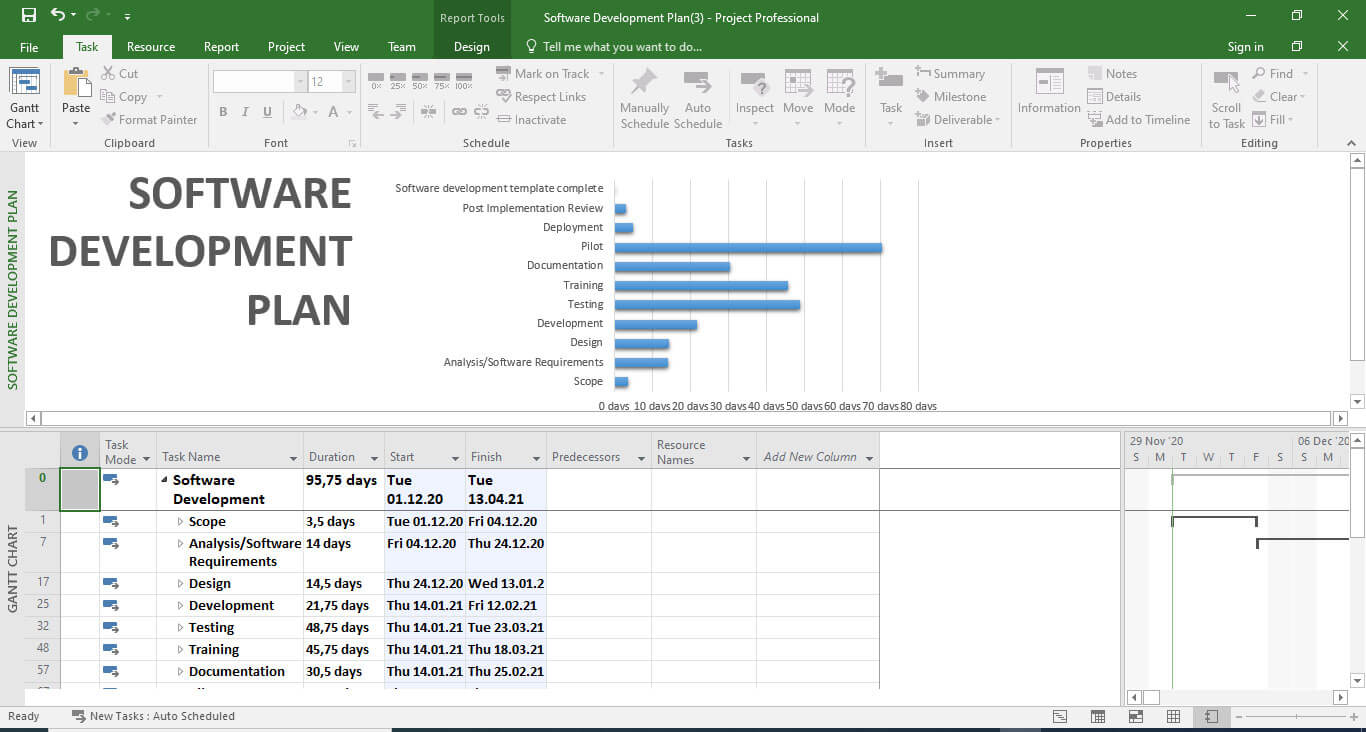Collapse the Software Development summary task
The width and height of the screenshot is (1366, 732).
click(164, 481)
